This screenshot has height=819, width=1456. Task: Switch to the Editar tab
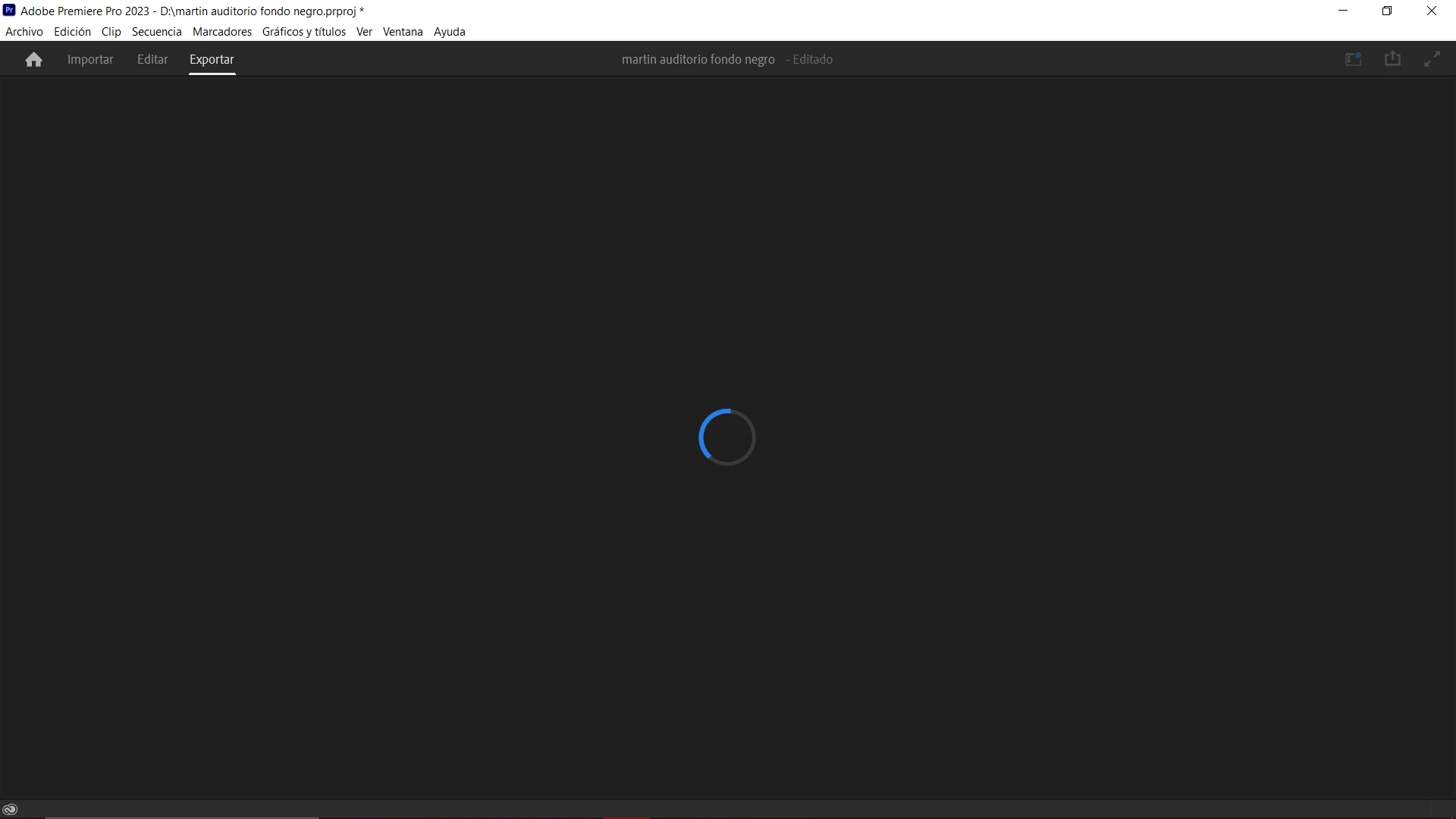coord(152,59)
